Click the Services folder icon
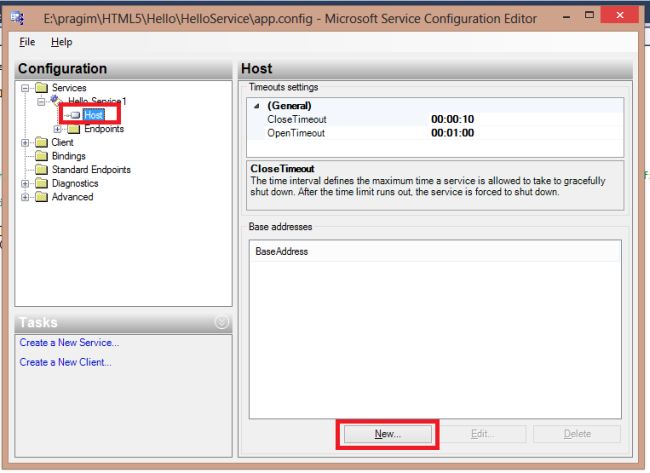The image size is (650, 473). [41, 87]
